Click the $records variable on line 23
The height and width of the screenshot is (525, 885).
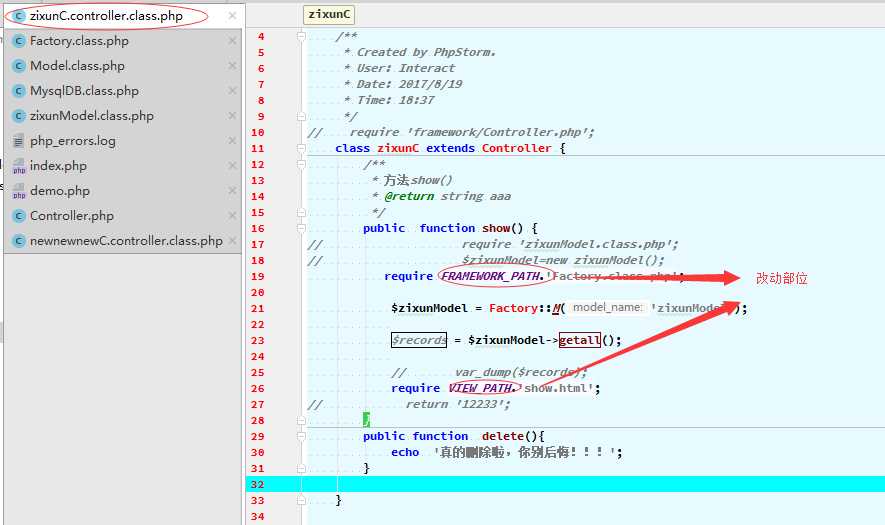point(419,340)
